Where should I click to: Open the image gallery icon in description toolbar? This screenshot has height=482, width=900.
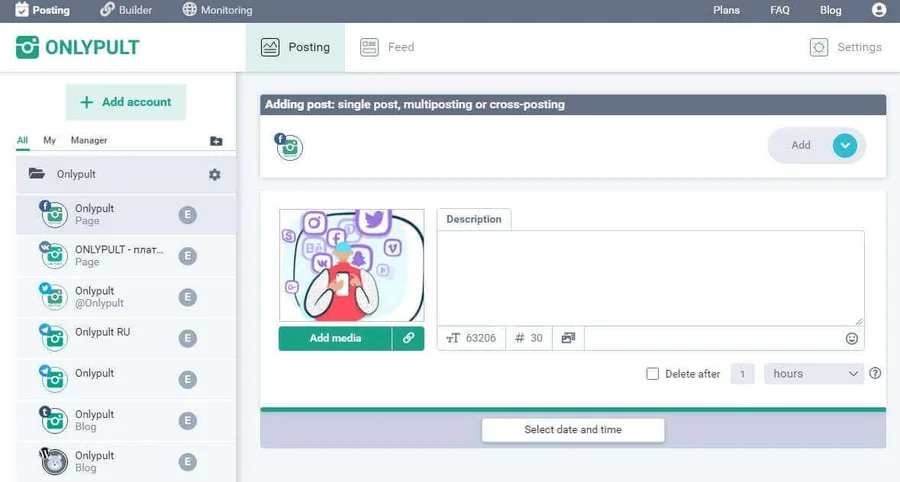coord(568,338)
